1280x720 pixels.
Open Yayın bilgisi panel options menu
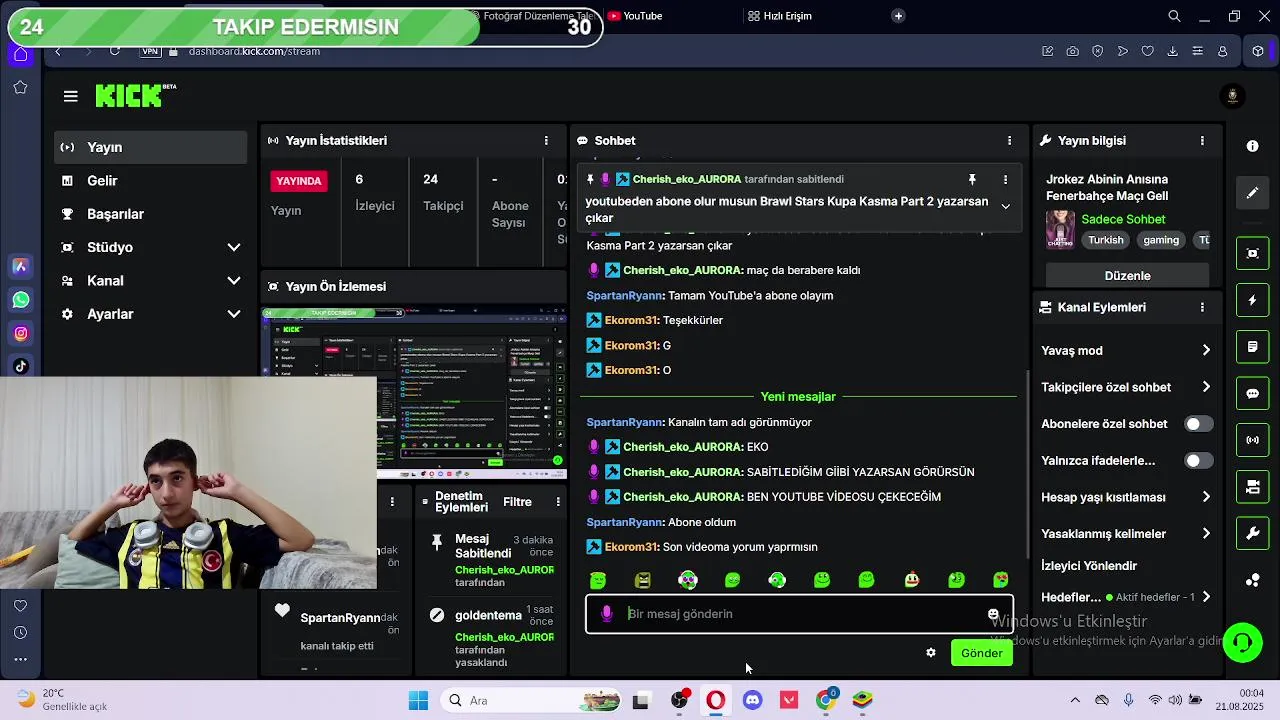(x=1202, y=141)
